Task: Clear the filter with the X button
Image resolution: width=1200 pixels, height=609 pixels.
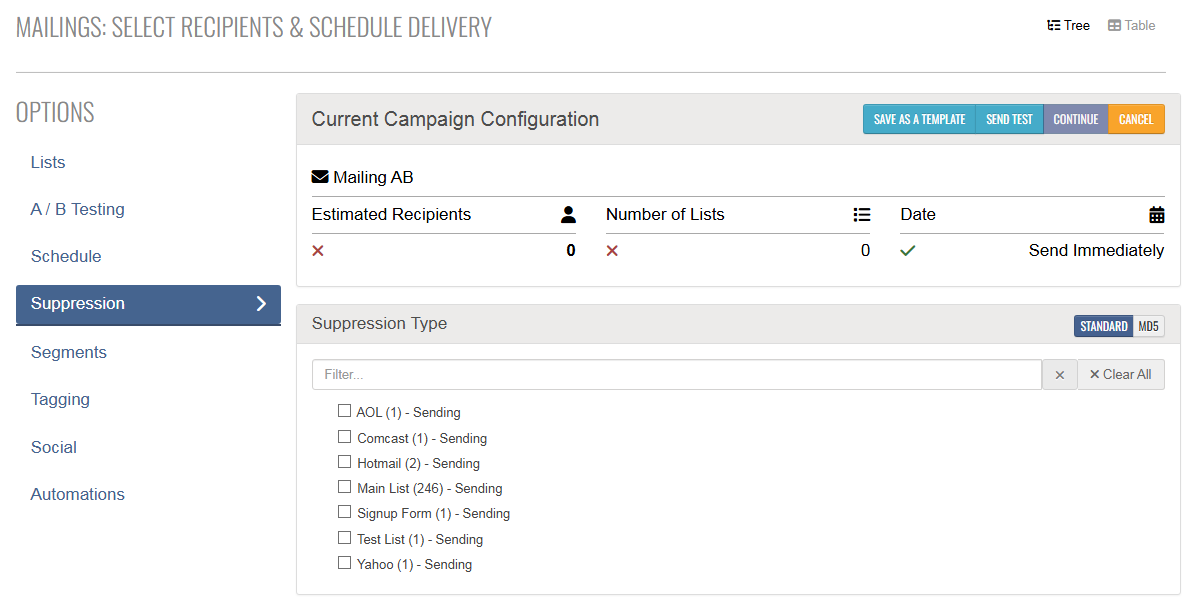Action: click(x=1060, y=375)
